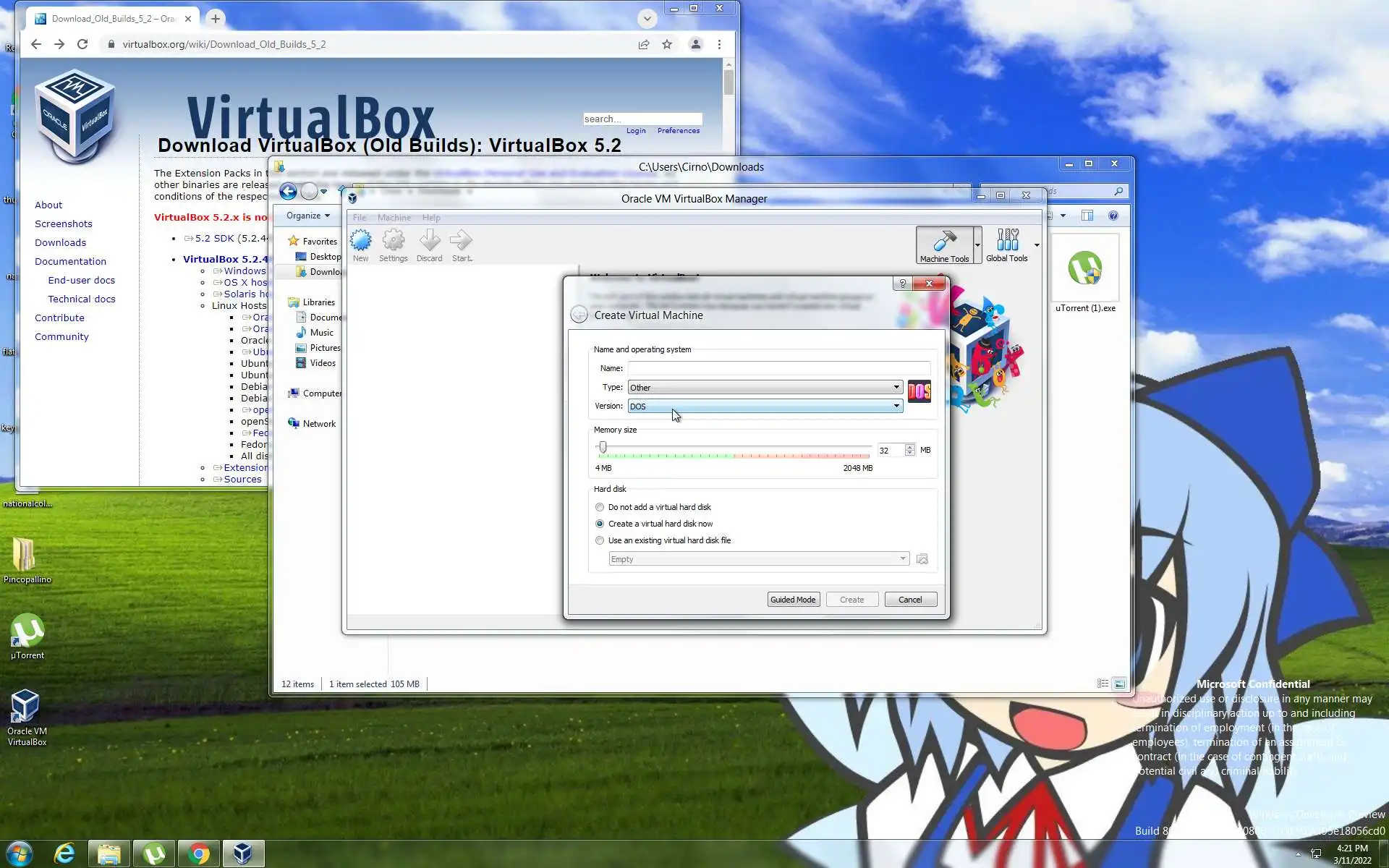Click the Guided Mode button
The image size is (1389, 868).
tap(793, 600)
